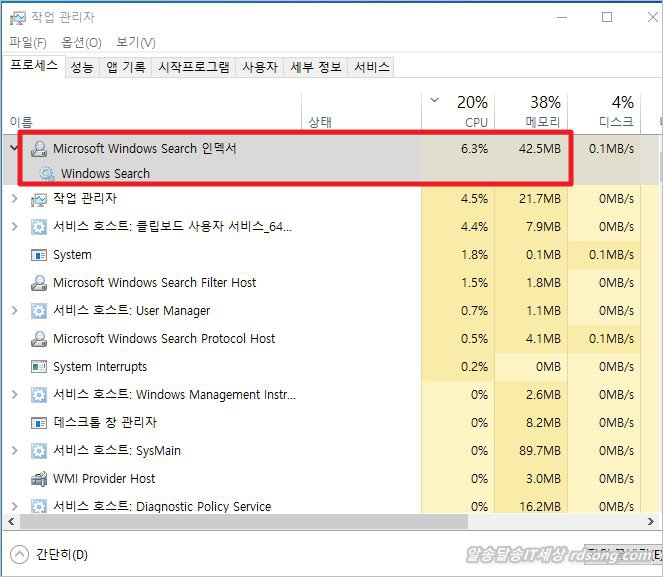
Task: Open the 옵션(O) menu
Action: coord(81,42)
